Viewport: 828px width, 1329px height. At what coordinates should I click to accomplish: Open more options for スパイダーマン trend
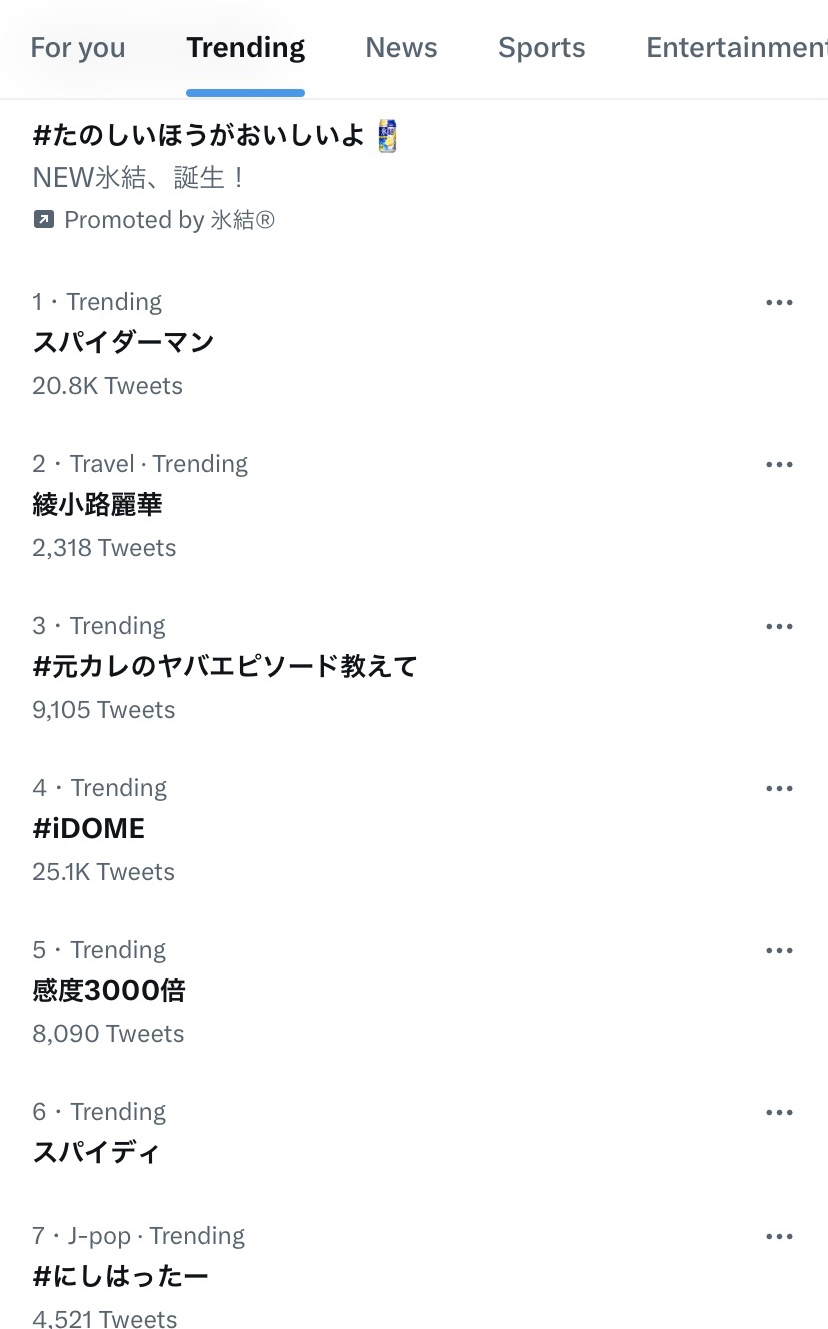tap(779, 303)
